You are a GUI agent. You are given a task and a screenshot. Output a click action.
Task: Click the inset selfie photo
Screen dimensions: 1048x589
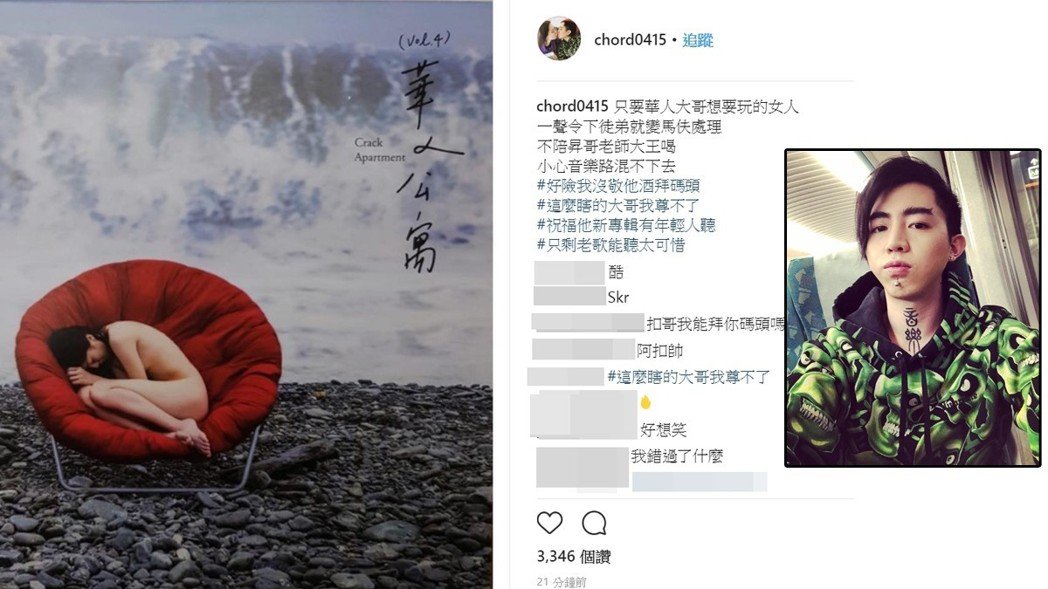tap(913, 308)
